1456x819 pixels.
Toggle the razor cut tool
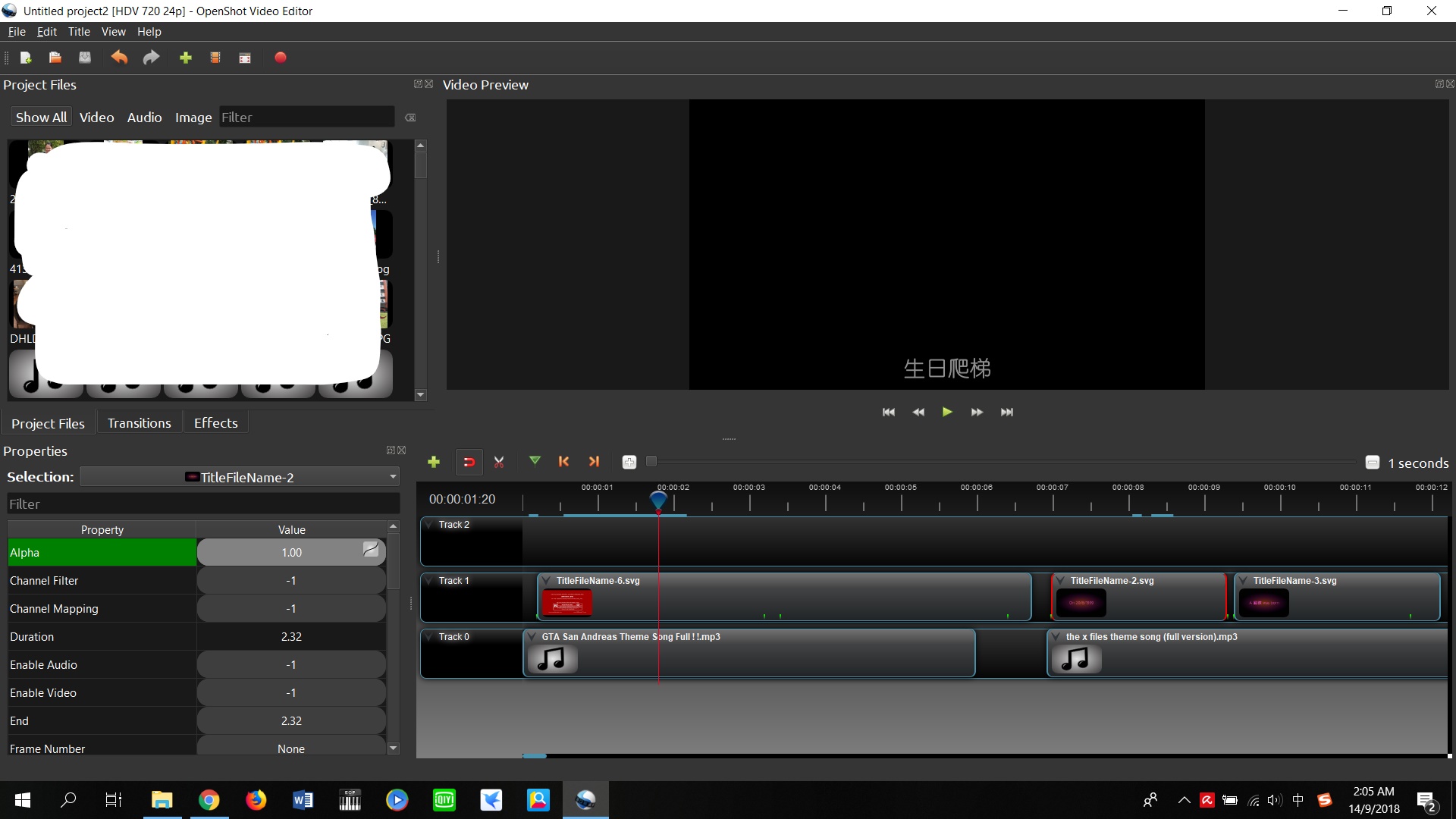[499, 462]
